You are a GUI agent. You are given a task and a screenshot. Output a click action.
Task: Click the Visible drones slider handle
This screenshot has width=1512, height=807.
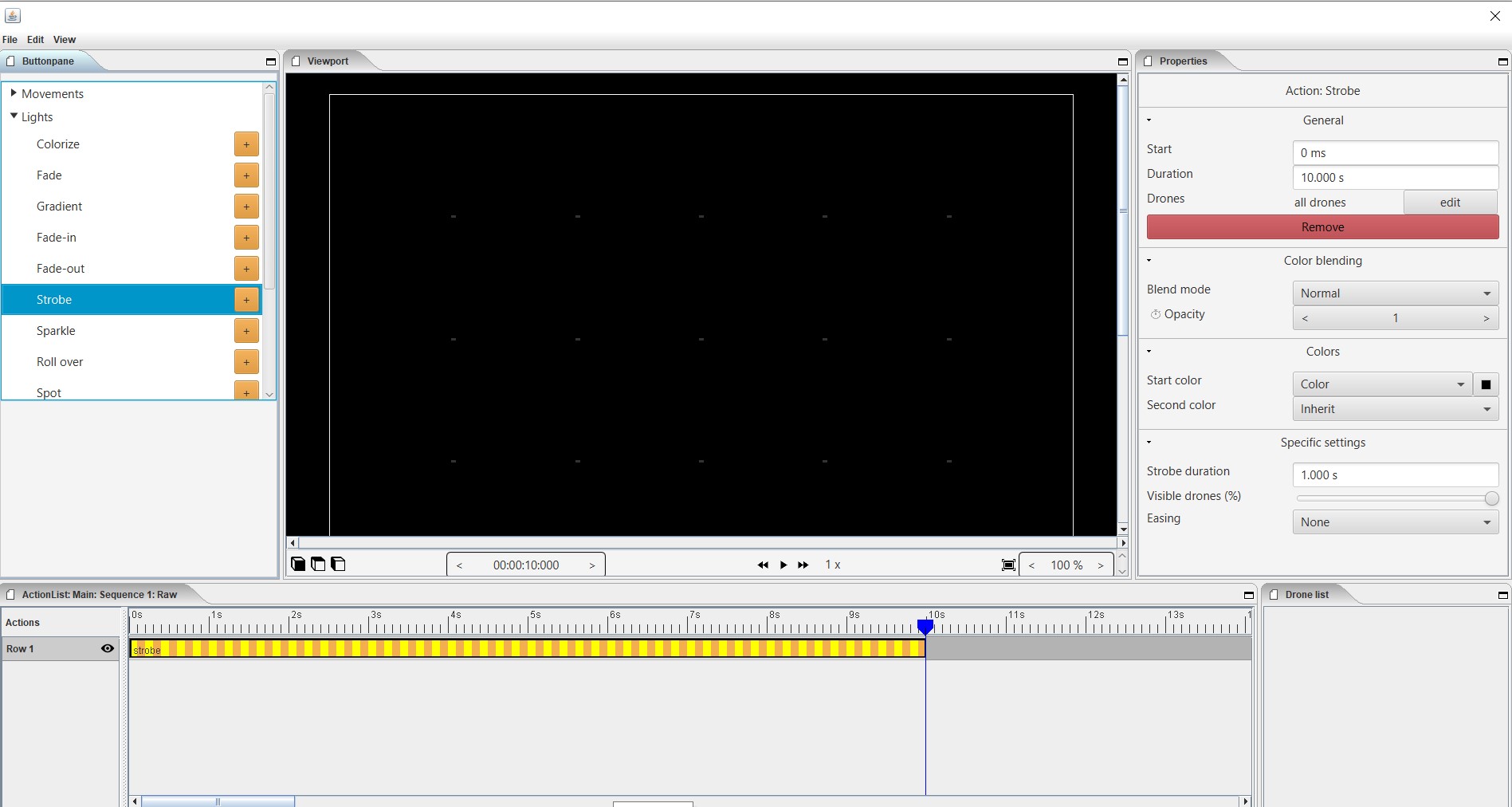tap(1491, 498)
